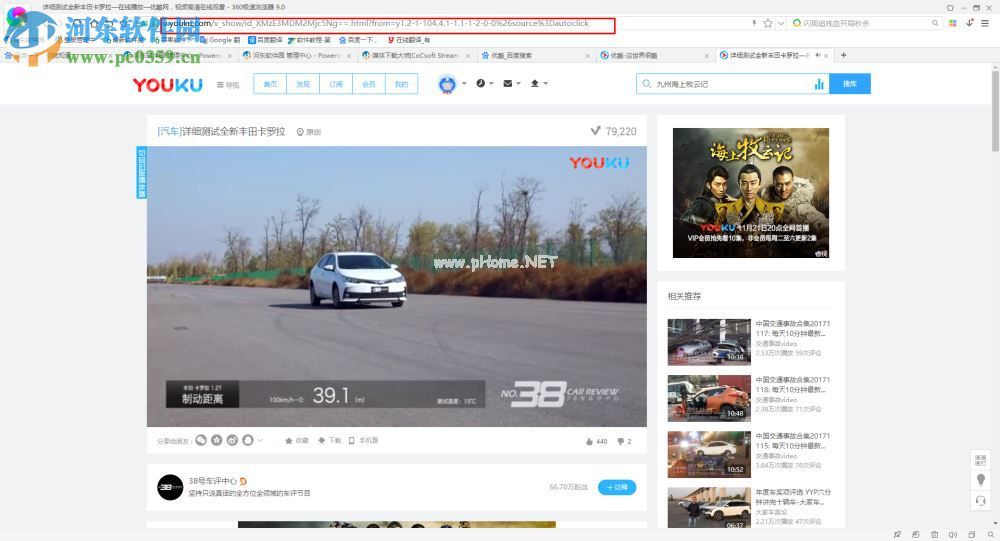This screenshot has width=1000, height=541.
Task: Share to Qzone star icon
Action: coord(217,440)
